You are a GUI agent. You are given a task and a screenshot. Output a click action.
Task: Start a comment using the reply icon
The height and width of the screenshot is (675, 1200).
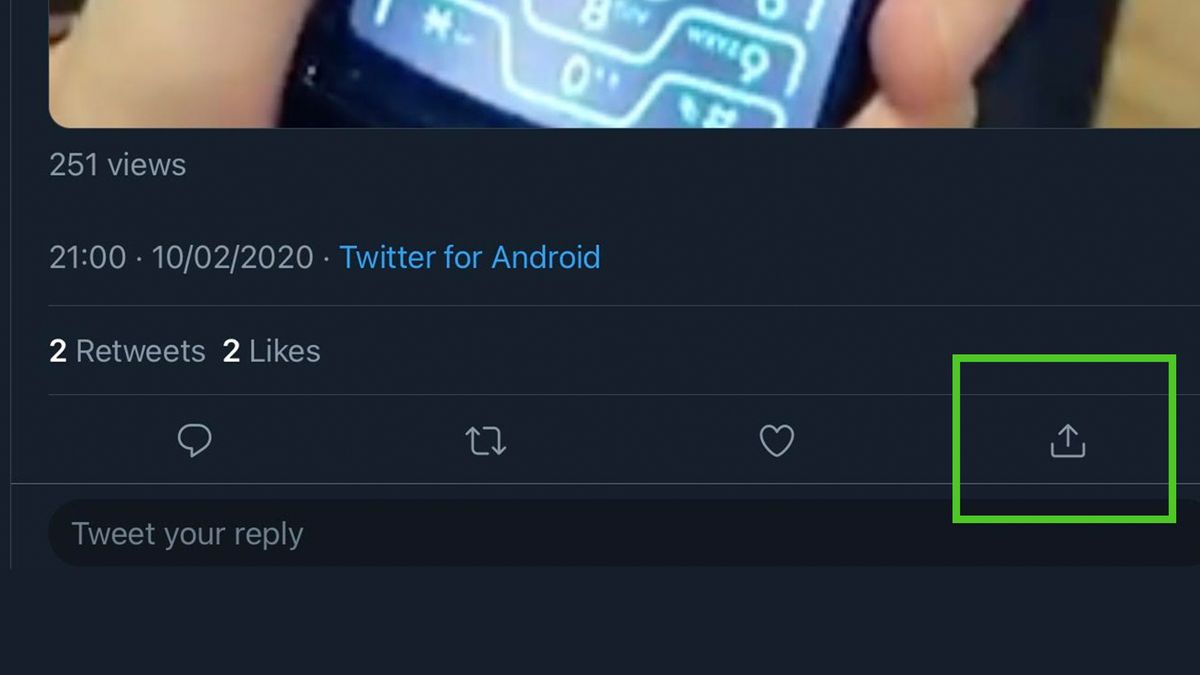[194, 440]
